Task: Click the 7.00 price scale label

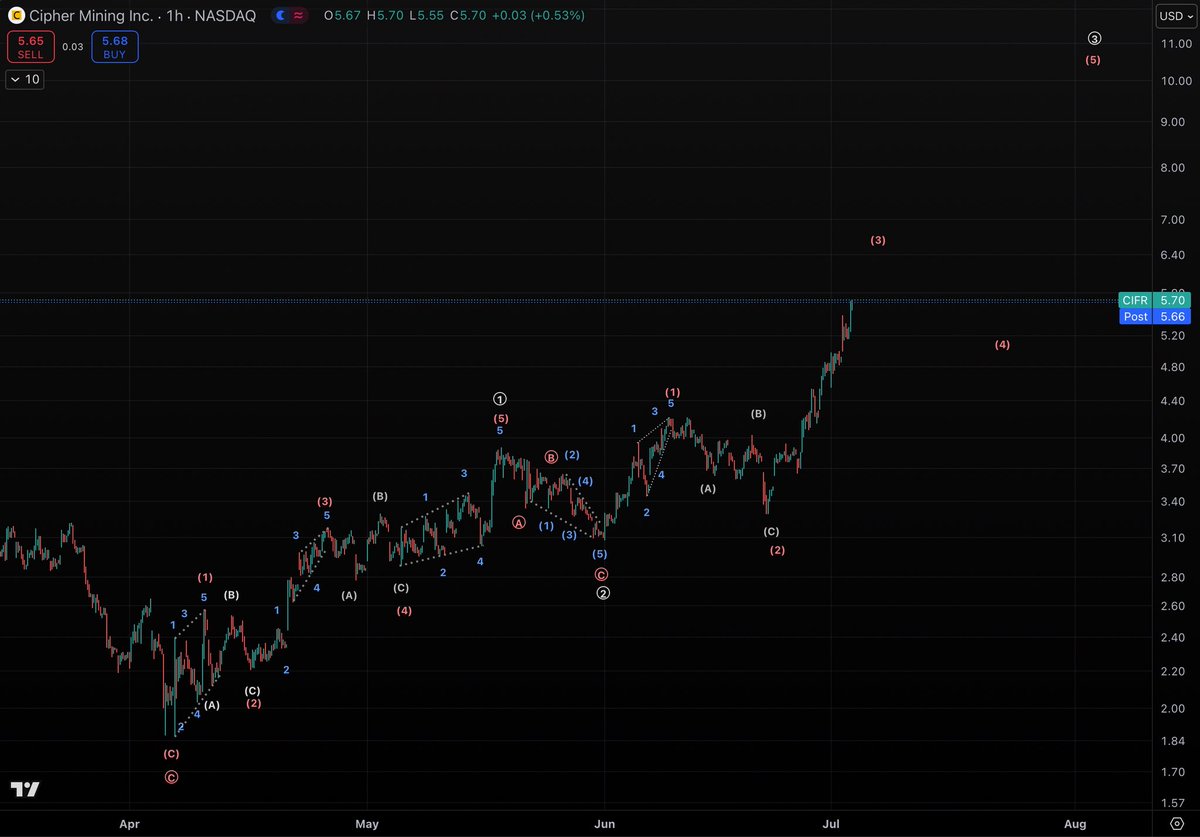Action: click(1172, 220)
